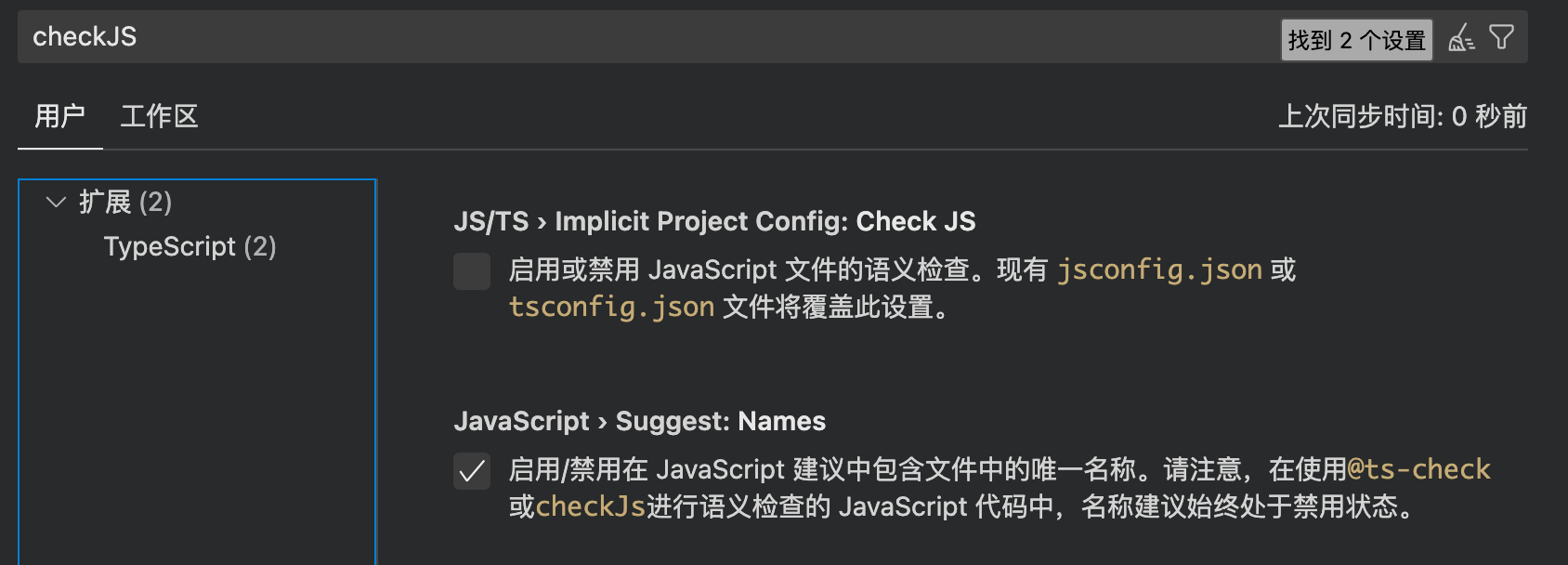This screenshot has height=565, width=1568.
Task: Click the highlighted checkJs code text
Action: 591,506
